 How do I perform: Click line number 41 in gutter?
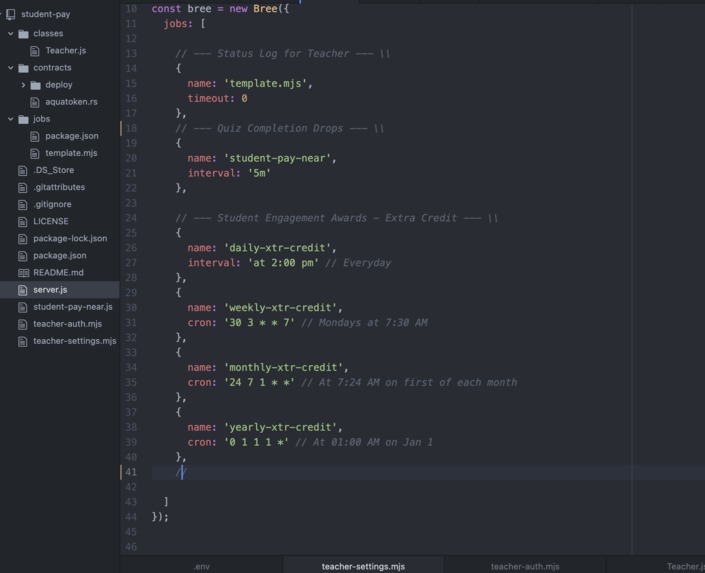(x=131, y=472)
